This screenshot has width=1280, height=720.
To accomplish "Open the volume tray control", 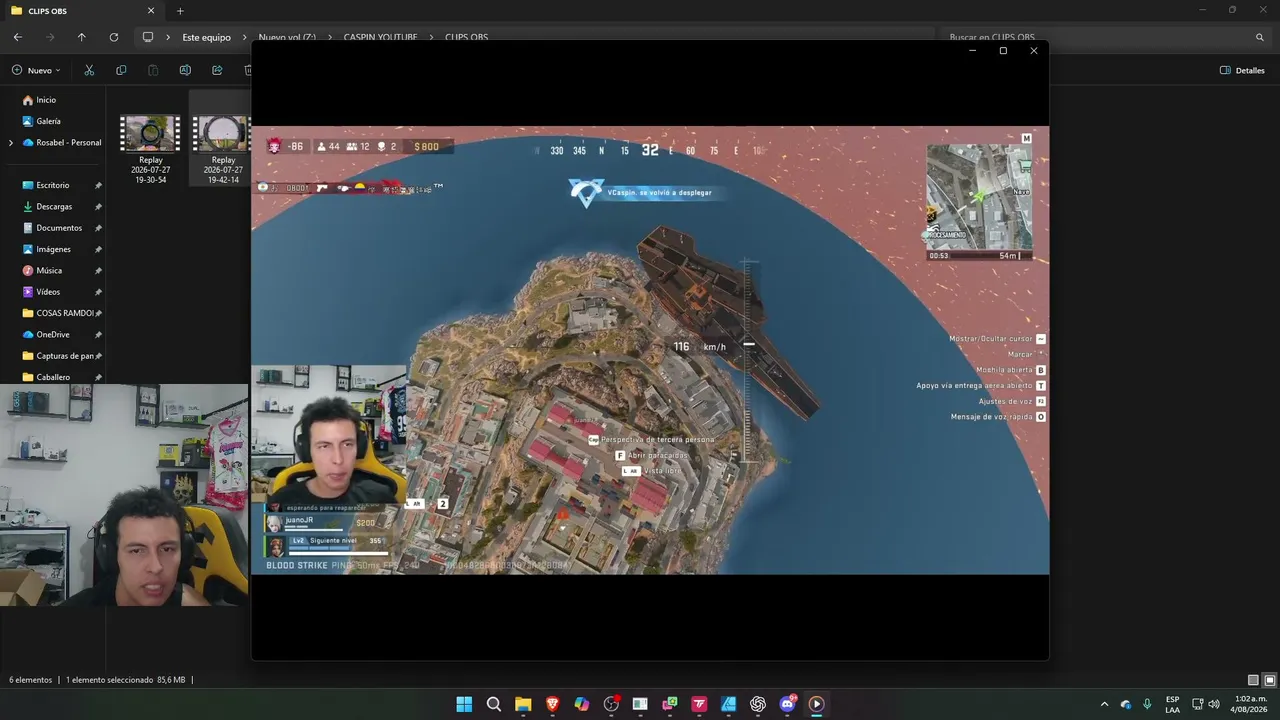I will (x=1214, y=704).
